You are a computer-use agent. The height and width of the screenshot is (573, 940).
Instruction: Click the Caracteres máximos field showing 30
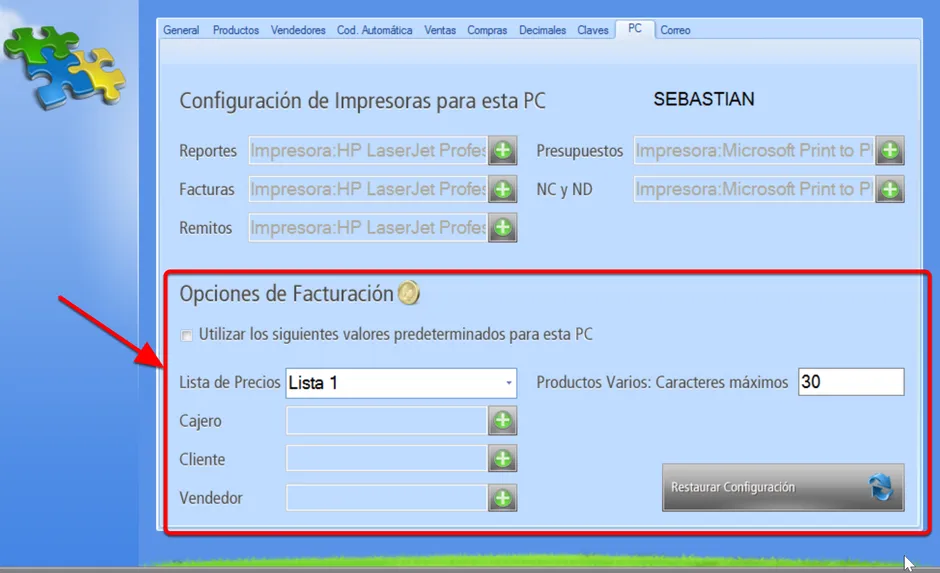851,382
